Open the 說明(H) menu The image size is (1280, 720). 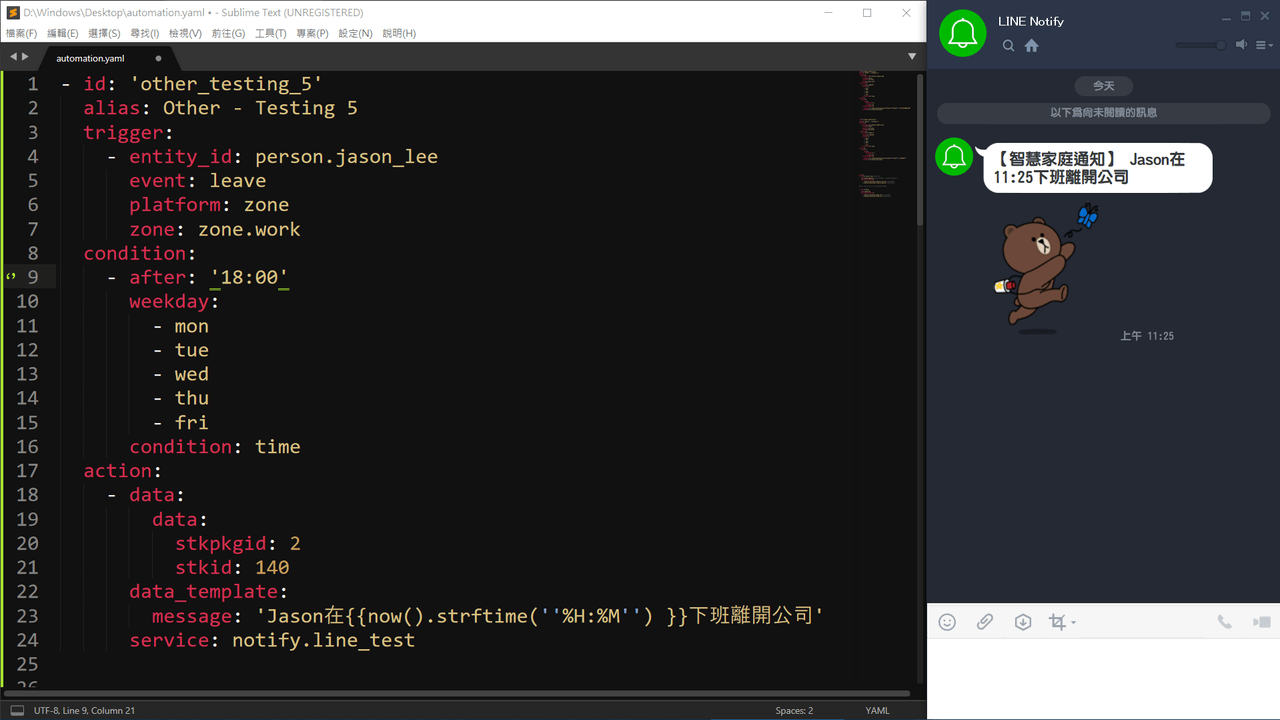click(398, 33)
